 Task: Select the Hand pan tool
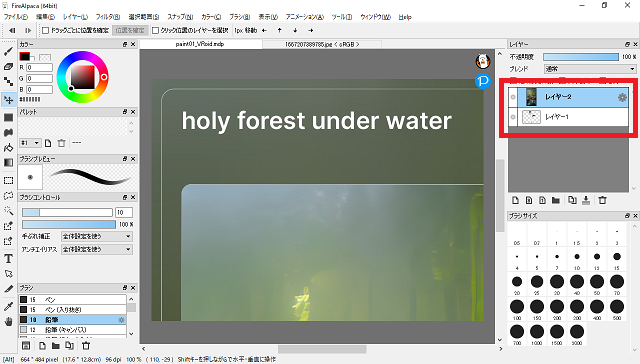pos(8,322)
